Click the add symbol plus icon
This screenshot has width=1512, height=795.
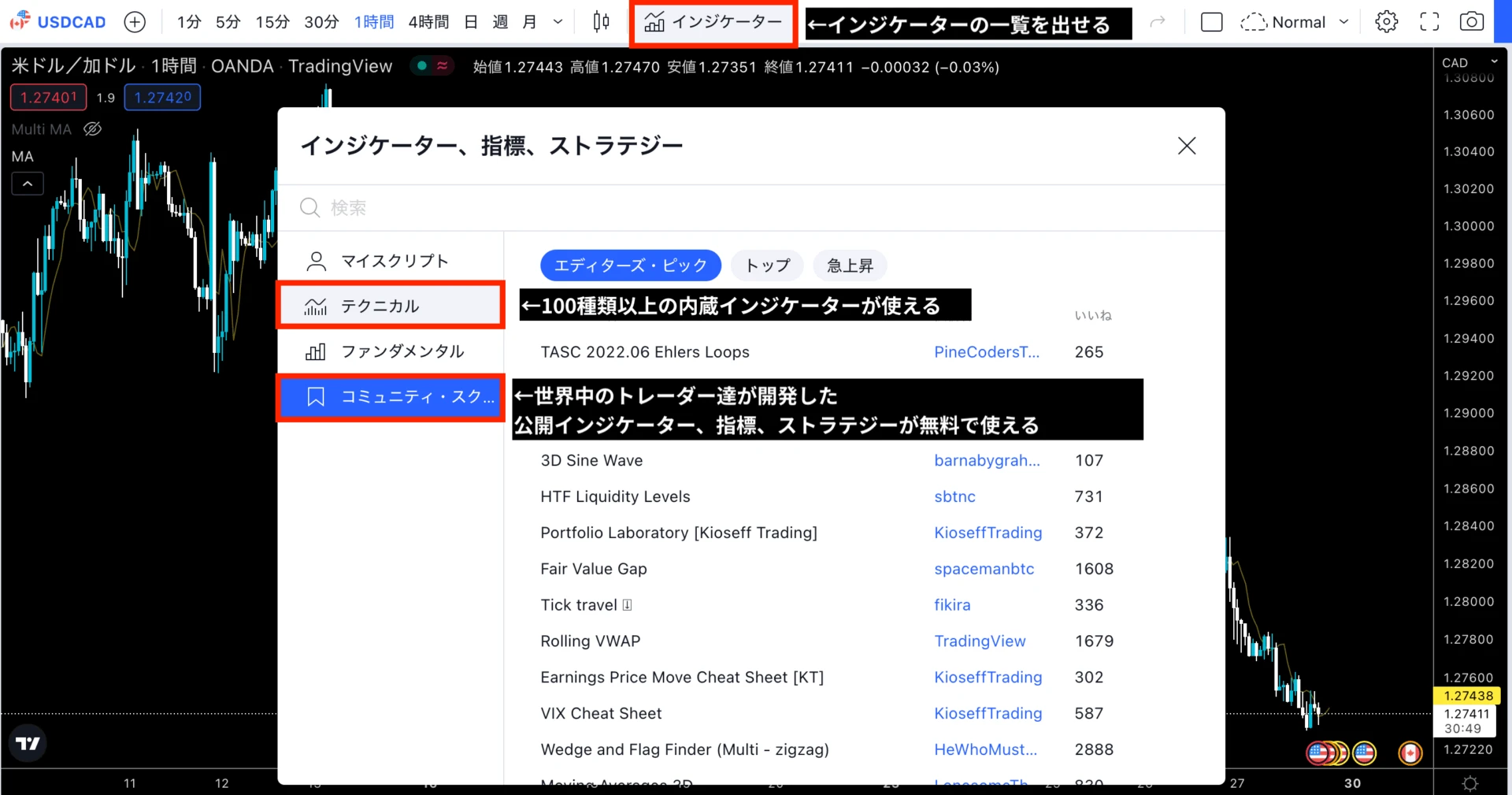pos(135,22)
